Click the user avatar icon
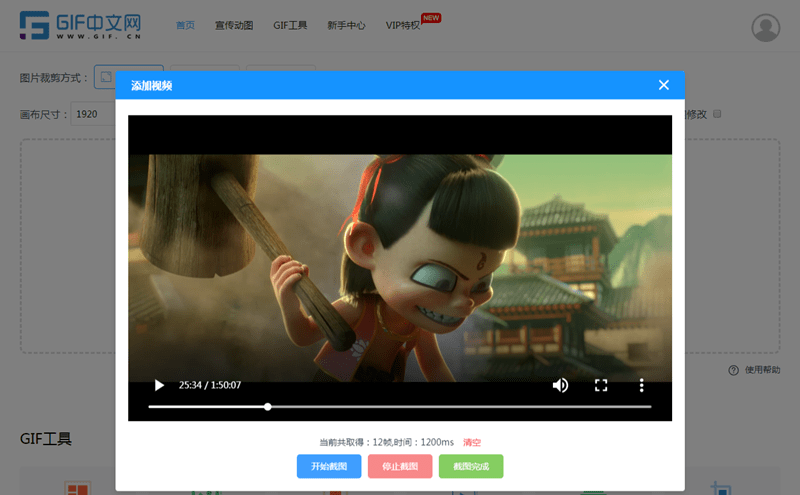800x495 pixels. point(766,28)
